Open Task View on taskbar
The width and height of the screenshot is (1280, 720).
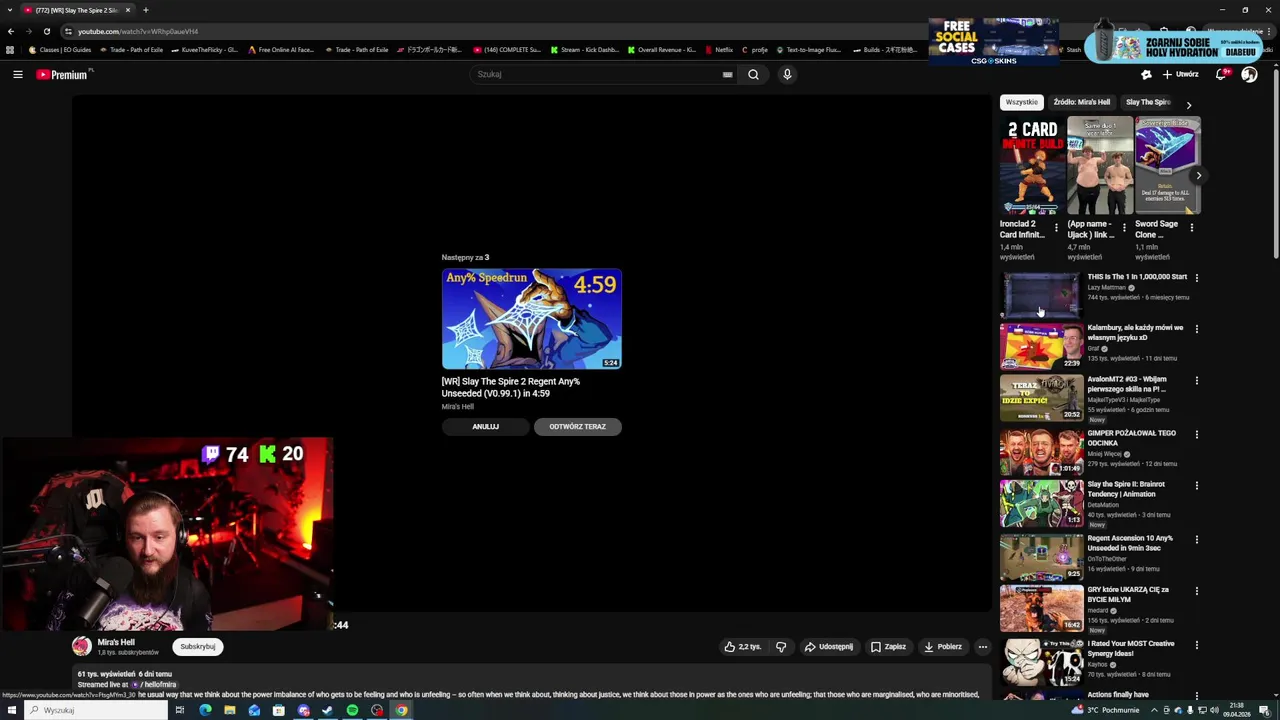pyautogui.click(x=180, y=710)
